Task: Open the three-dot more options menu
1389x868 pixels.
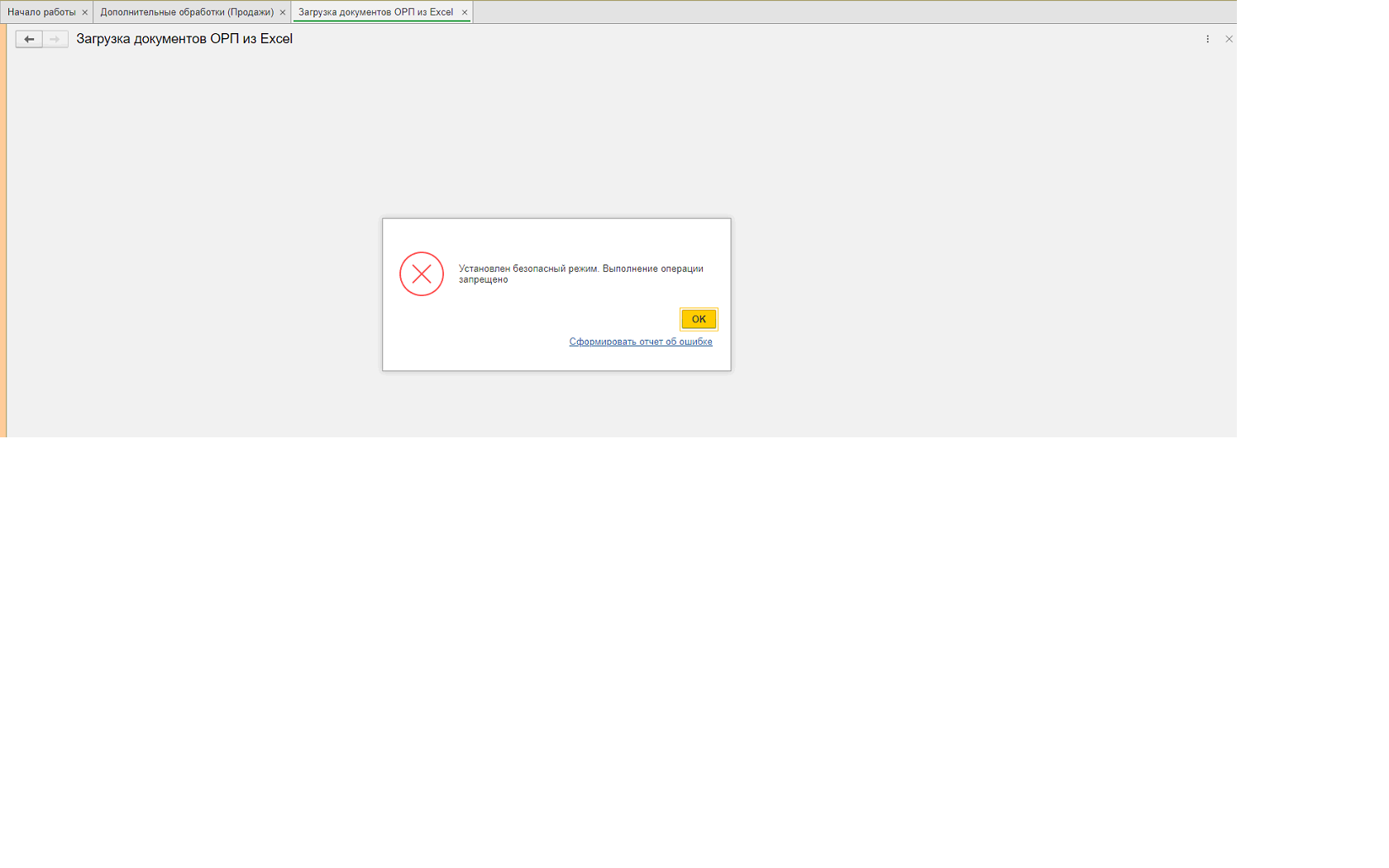Action: (1207, 39)
